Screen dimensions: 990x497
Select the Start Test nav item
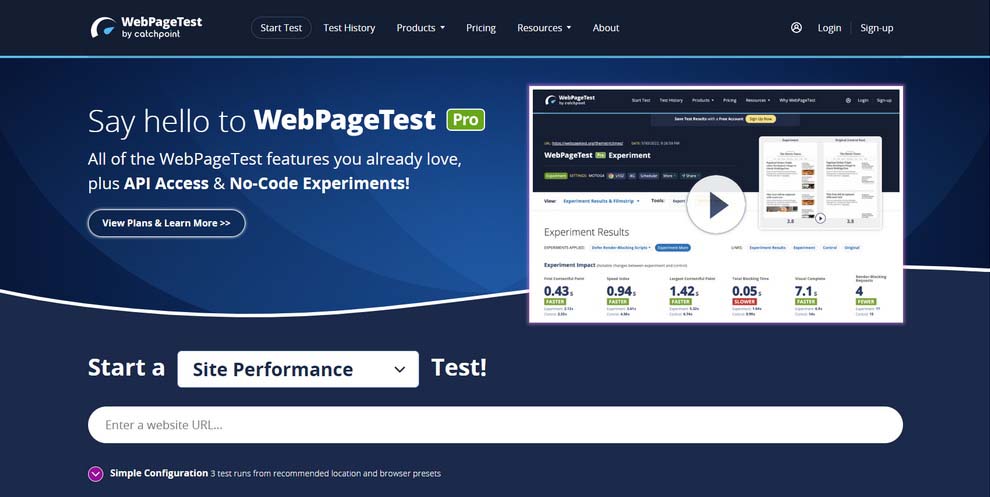[x=281, y=28]
